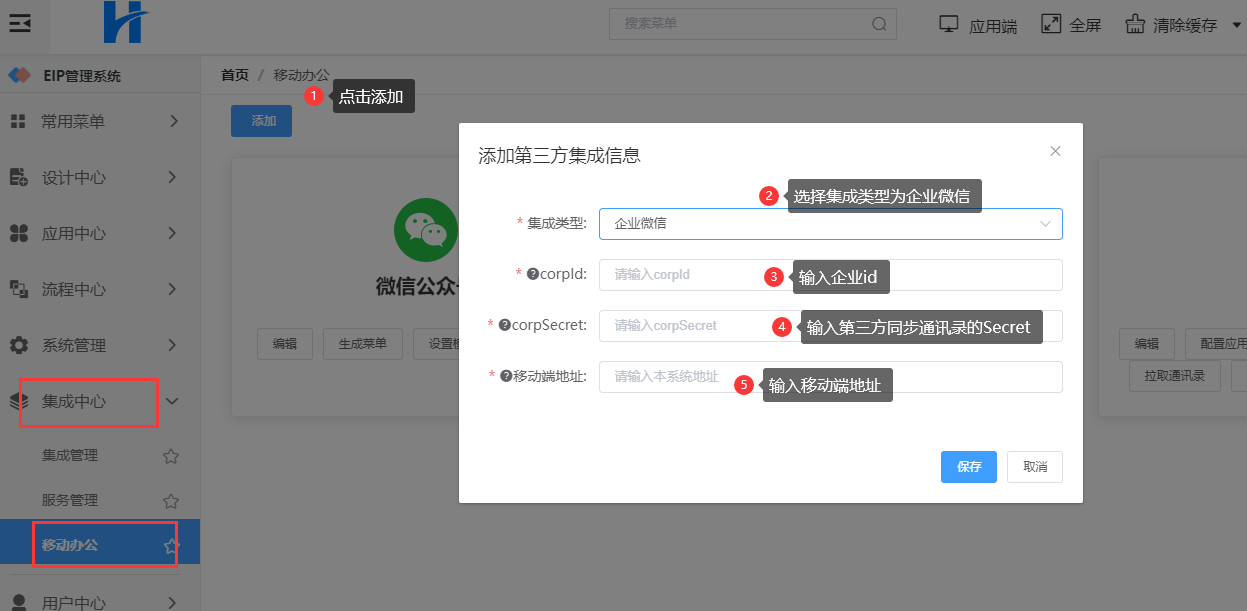Screen dimensions: 1247x611
Task: Open the 集成管理 submenu item
Action: (x=70, y=456)
